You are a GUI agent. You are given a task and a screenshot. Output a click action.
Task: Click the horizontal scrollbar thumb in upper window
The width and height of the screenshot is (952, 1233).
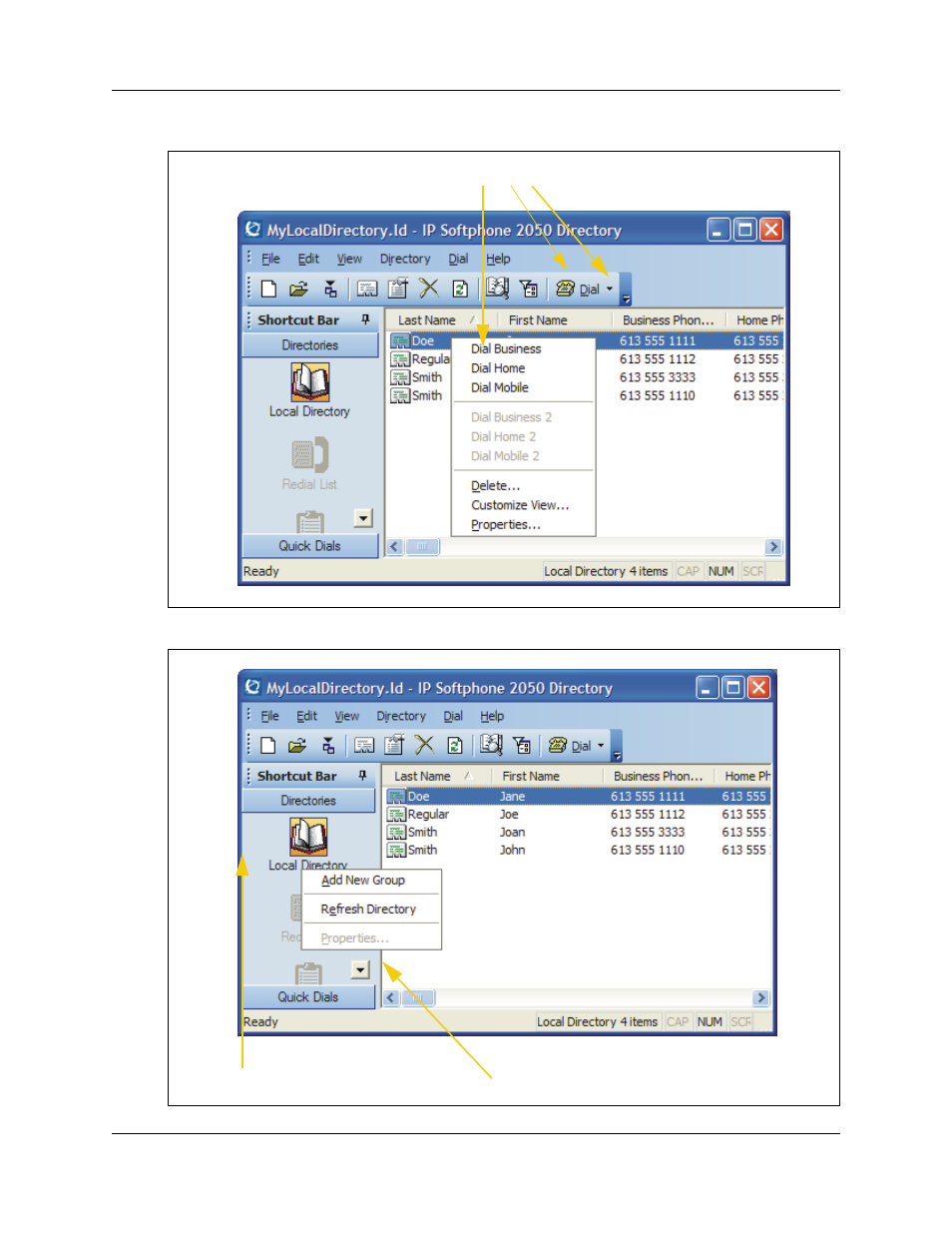tap(422, 547)
